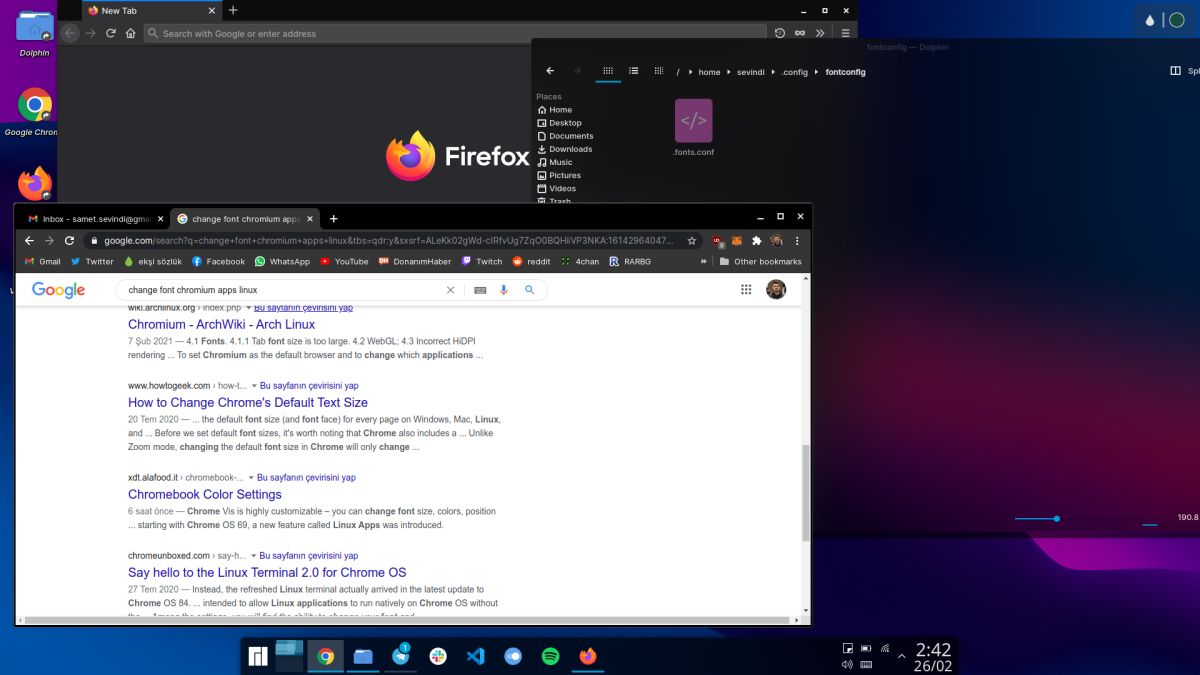Viewport: 1200px width, 675px height.
Task: Select the .fonts.conf file in Dolphin
Action: tap(694, 127)
